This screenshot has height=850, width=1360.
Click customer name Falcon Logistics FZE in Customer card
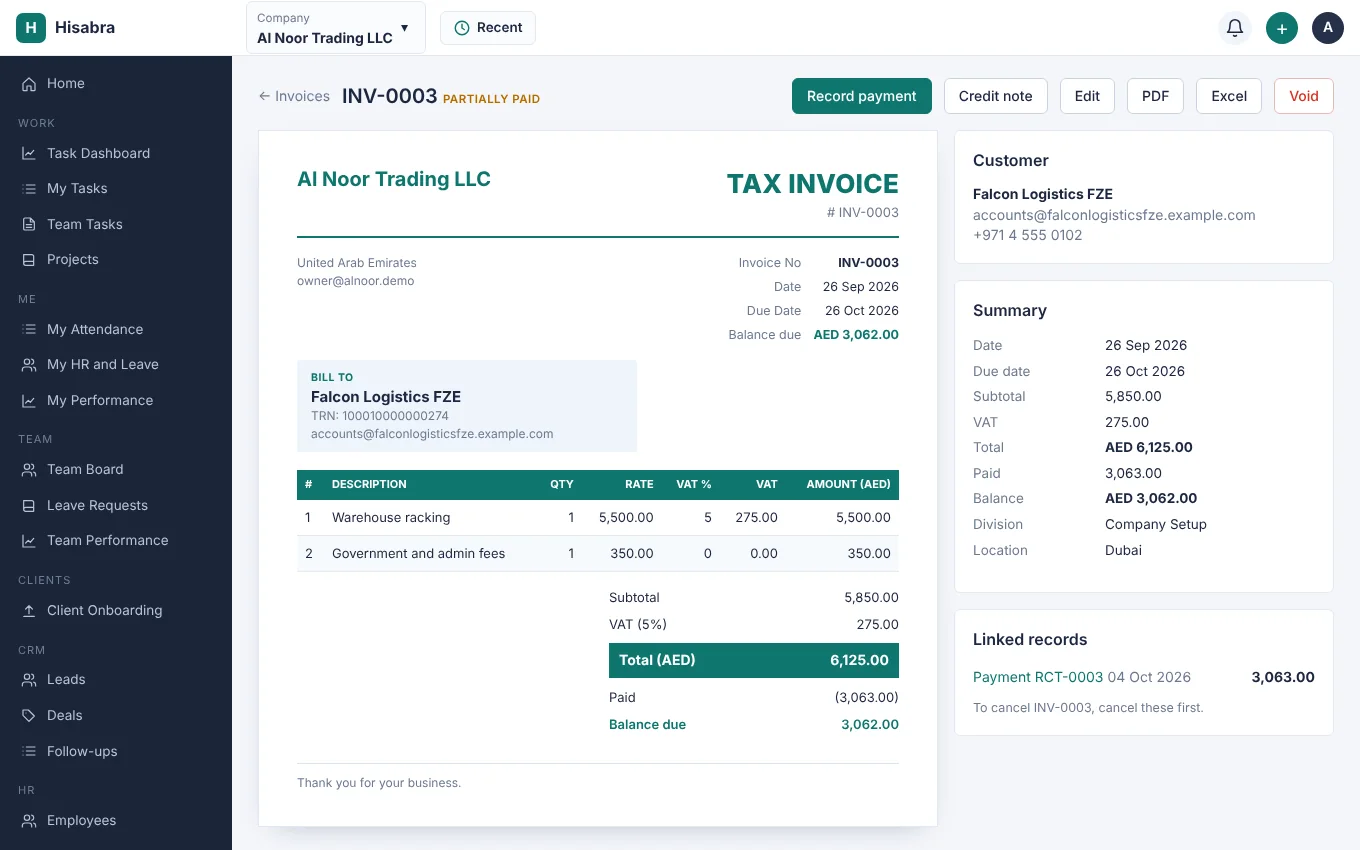[x=1043, y=194]
